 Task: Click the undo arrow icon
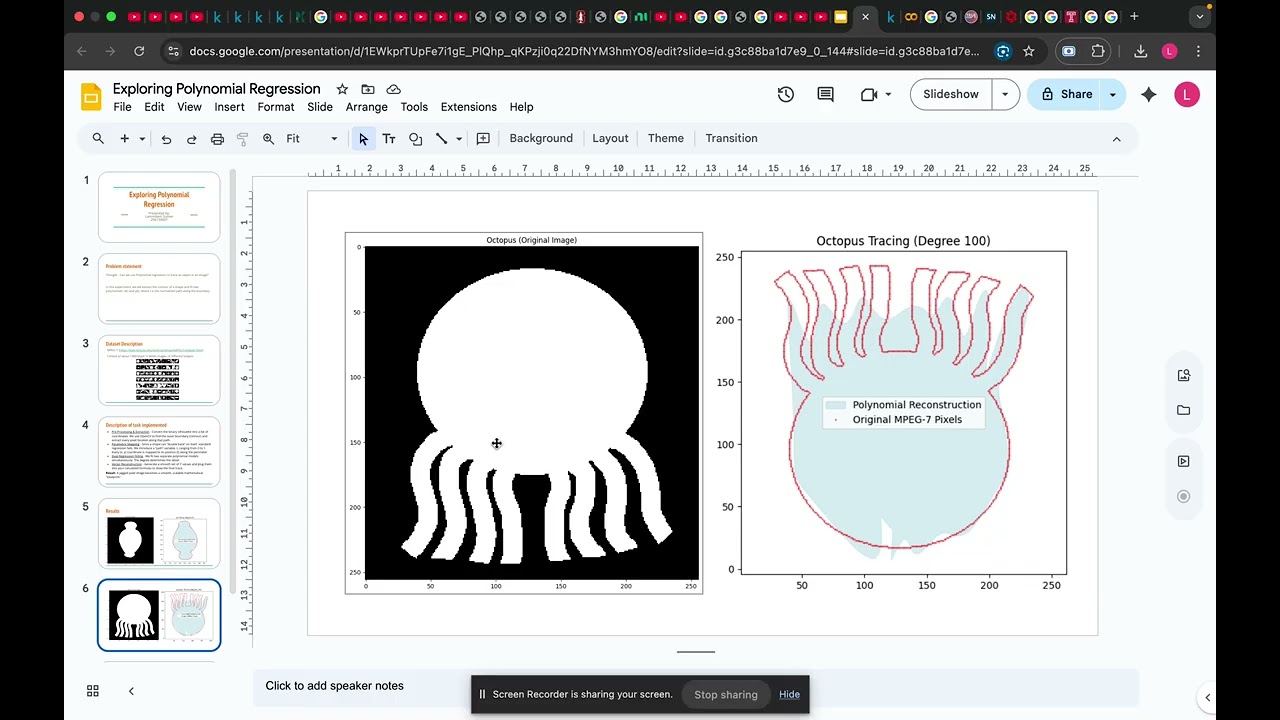[x=166, y=138]
